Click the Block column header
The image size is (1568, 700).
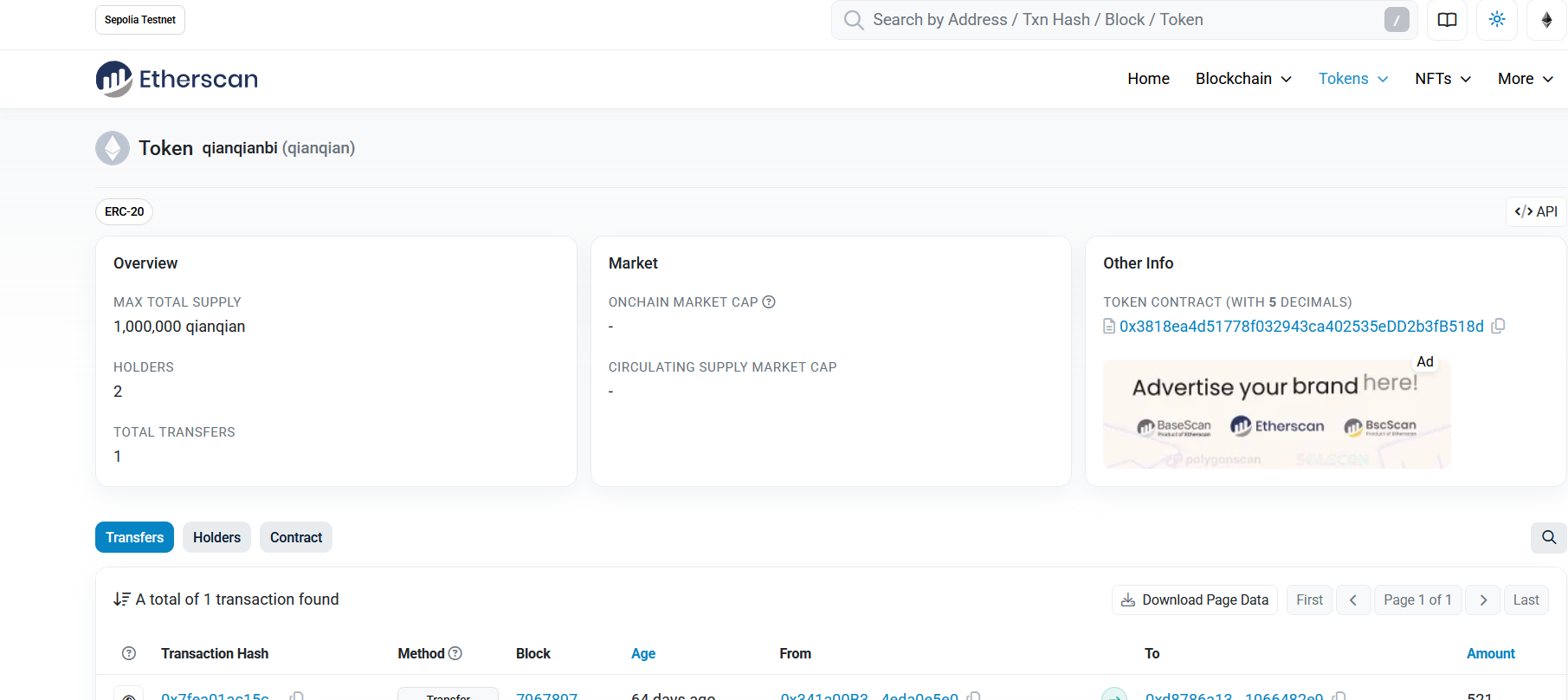coord(533,653)
